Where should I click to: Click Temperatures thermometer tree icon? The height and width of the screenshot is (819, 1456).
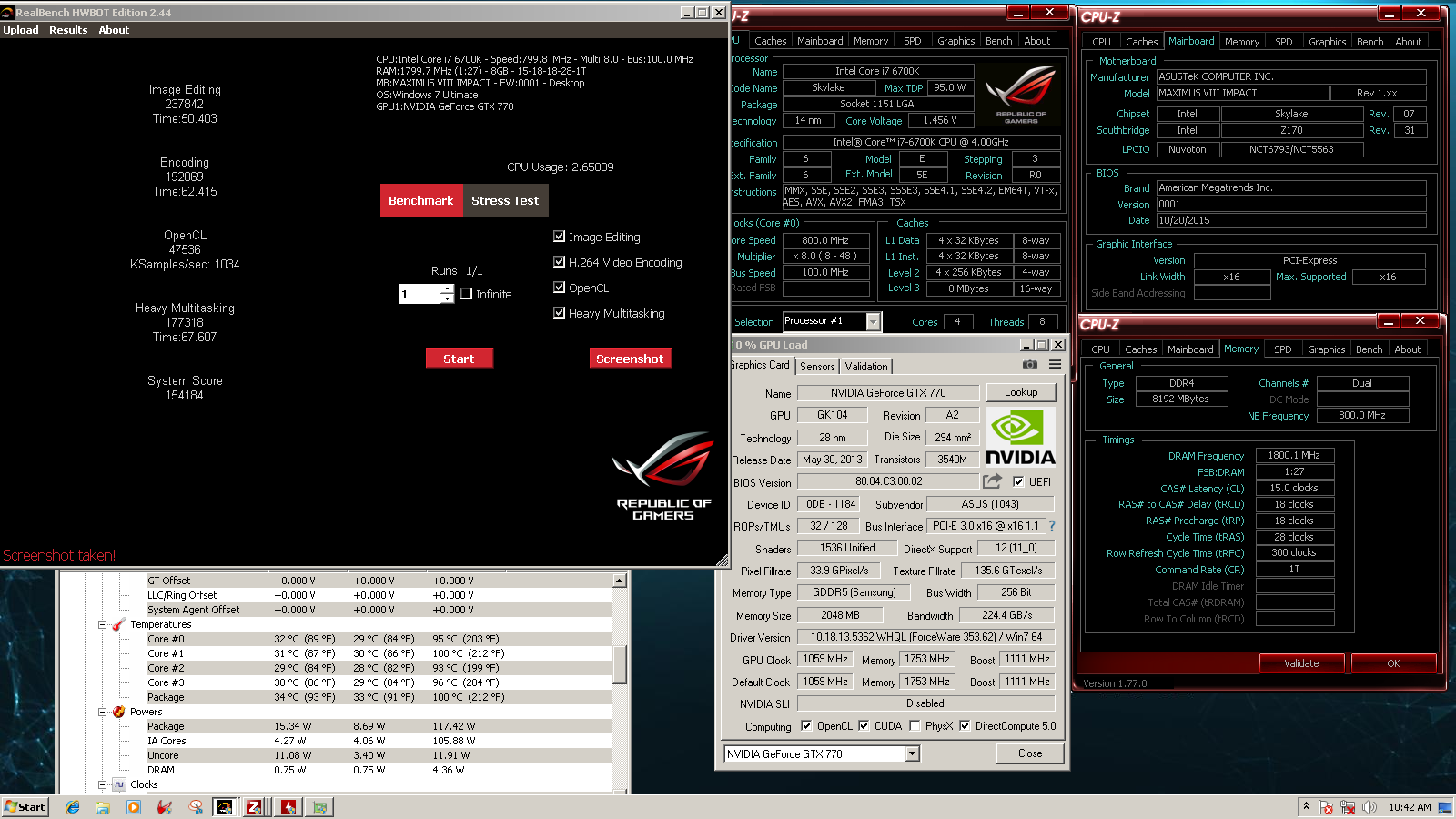[118, 624]
